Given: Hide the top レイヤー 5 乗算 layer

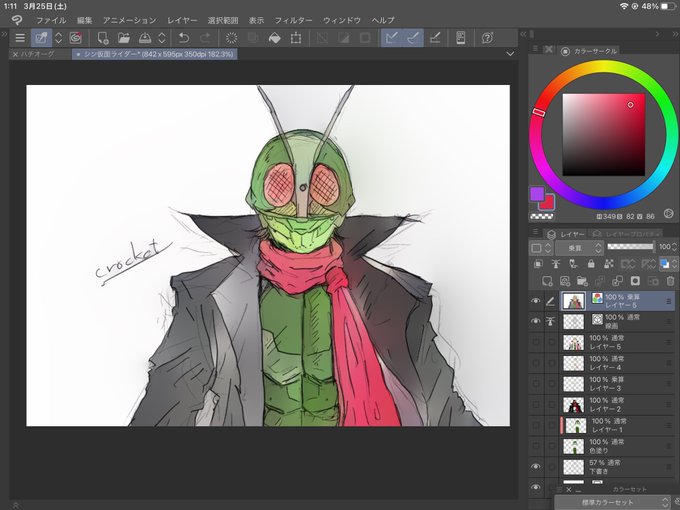Looking at the screenshot, I should click(x=536, y=301).
